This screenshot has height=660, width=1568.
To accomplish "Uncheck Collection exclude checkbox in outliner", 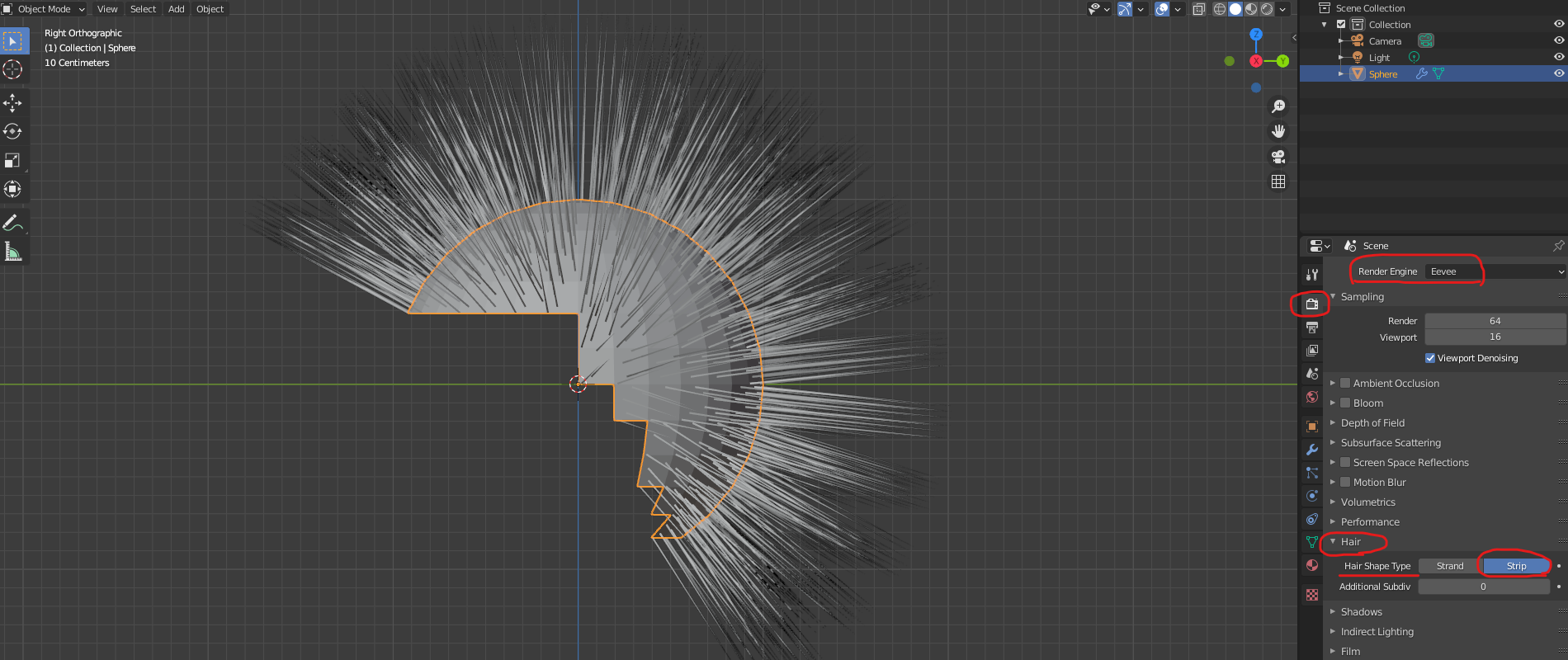I will point(1341,25).
